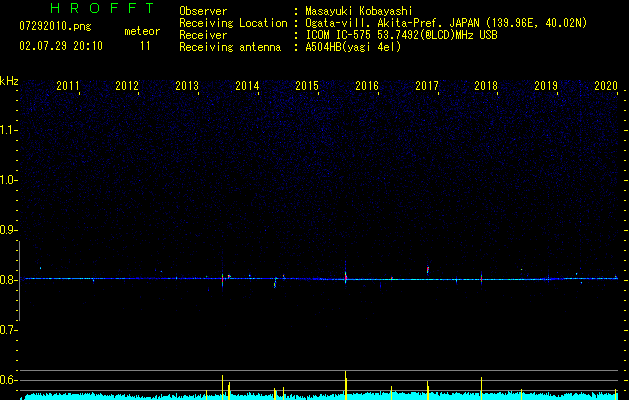Viewport: 629px width, 400px height.
Task: Click the 'Observer' field label
Action: [x=203, y=11]
